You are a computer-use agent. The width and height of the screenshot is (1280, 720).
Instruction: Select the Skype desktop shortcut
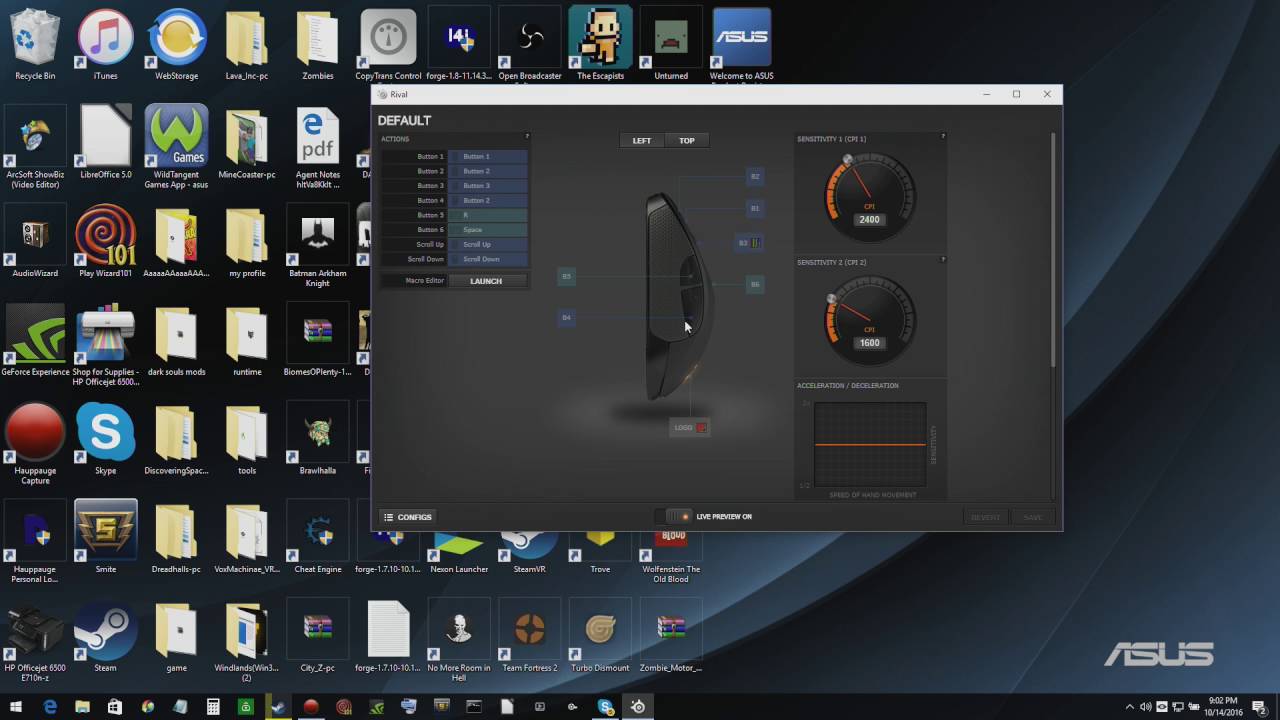point(105,439)
